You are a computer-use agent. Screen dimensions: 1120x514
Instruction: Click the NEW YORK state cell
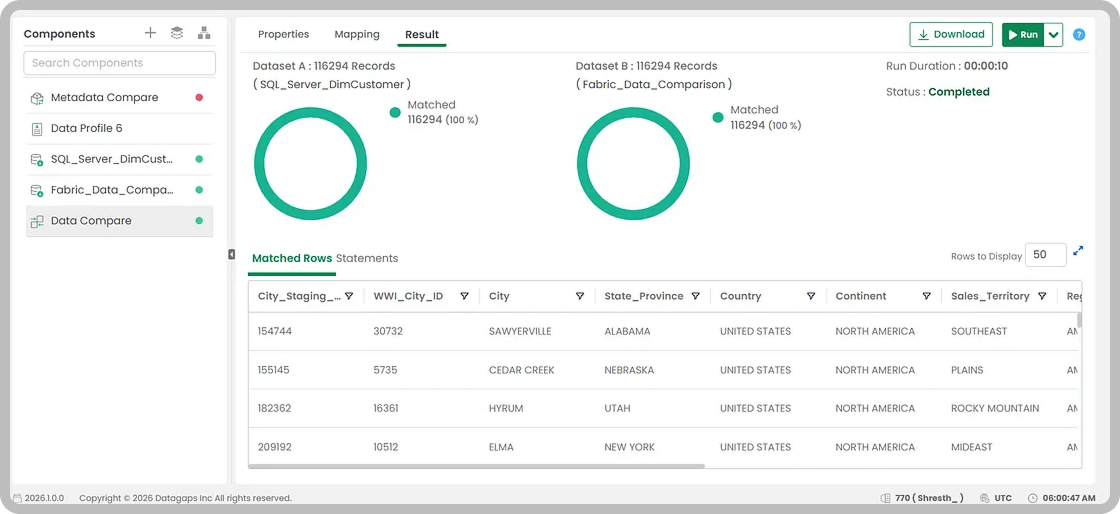pyautogui.click(x=629, y=447)
